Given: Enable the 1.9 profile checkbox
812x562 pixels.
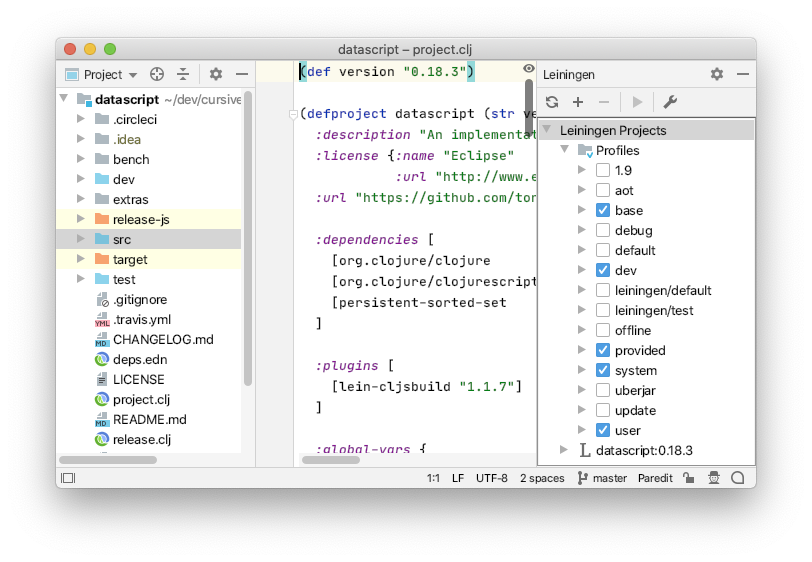Looking at the screenshot, I should 603,170.
